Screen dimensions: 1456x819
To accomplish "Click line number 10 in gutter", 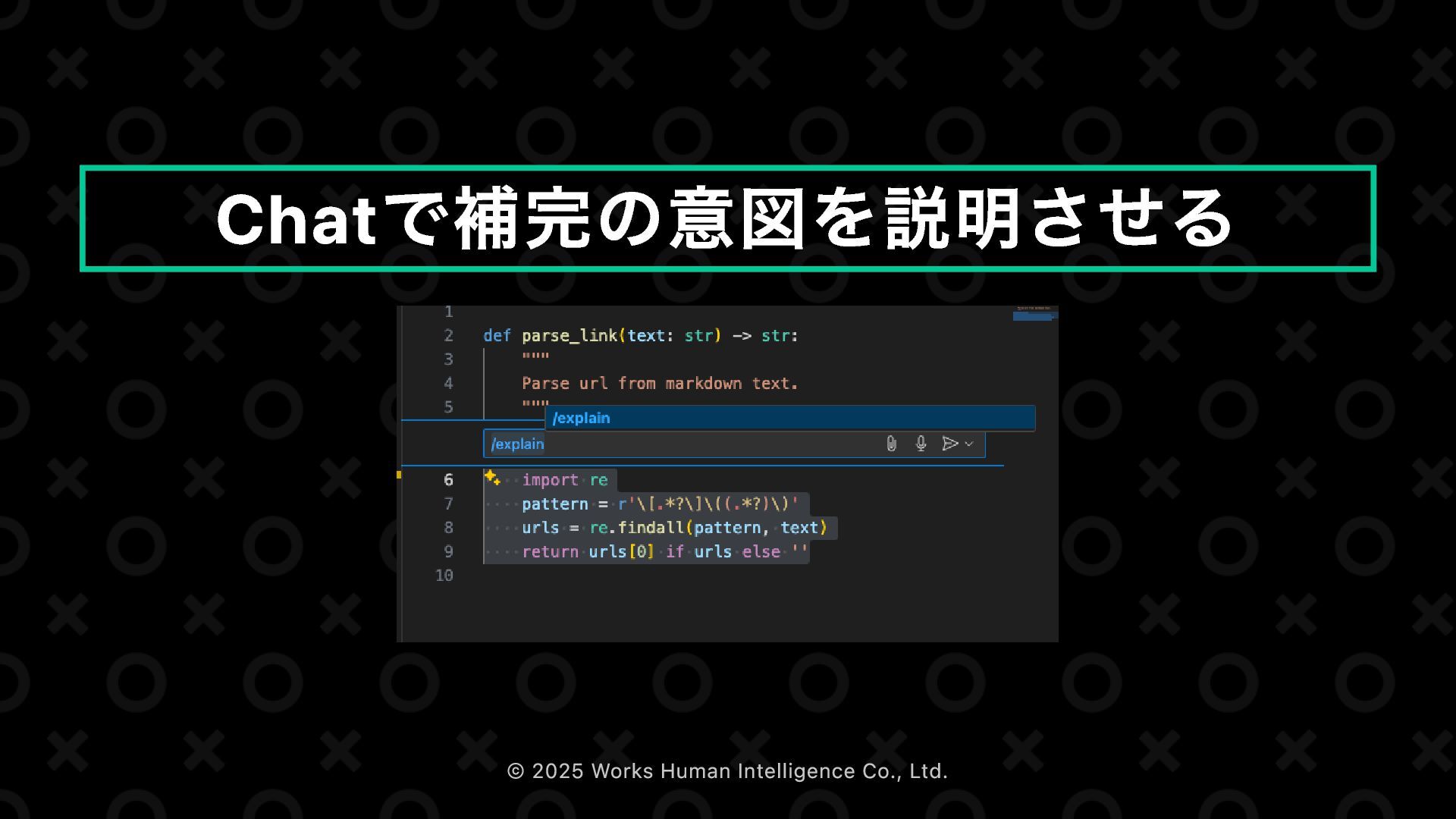I will (x=444, y=576).
